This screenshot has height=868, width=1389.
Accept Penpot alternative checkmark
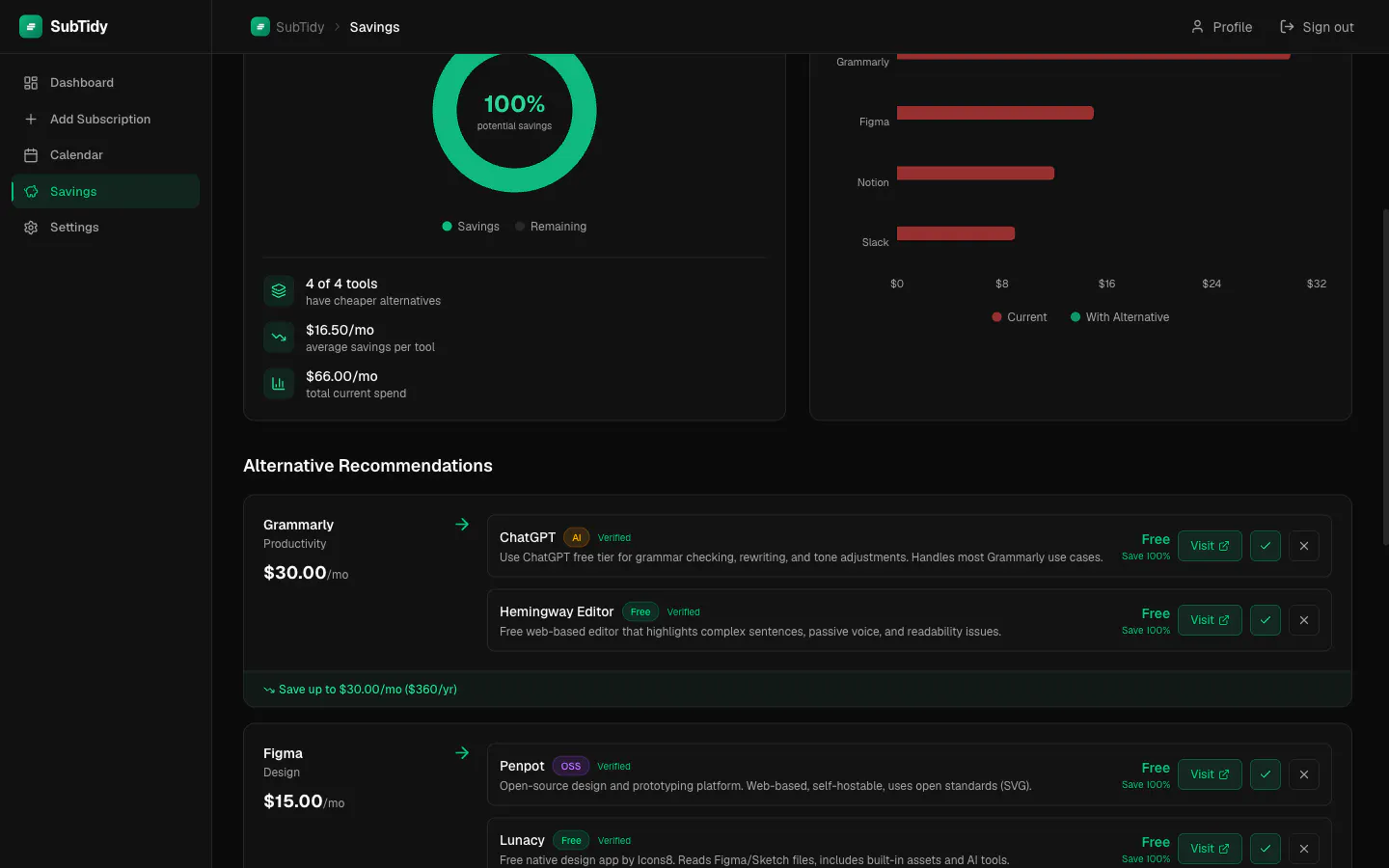coord(1266,774)
